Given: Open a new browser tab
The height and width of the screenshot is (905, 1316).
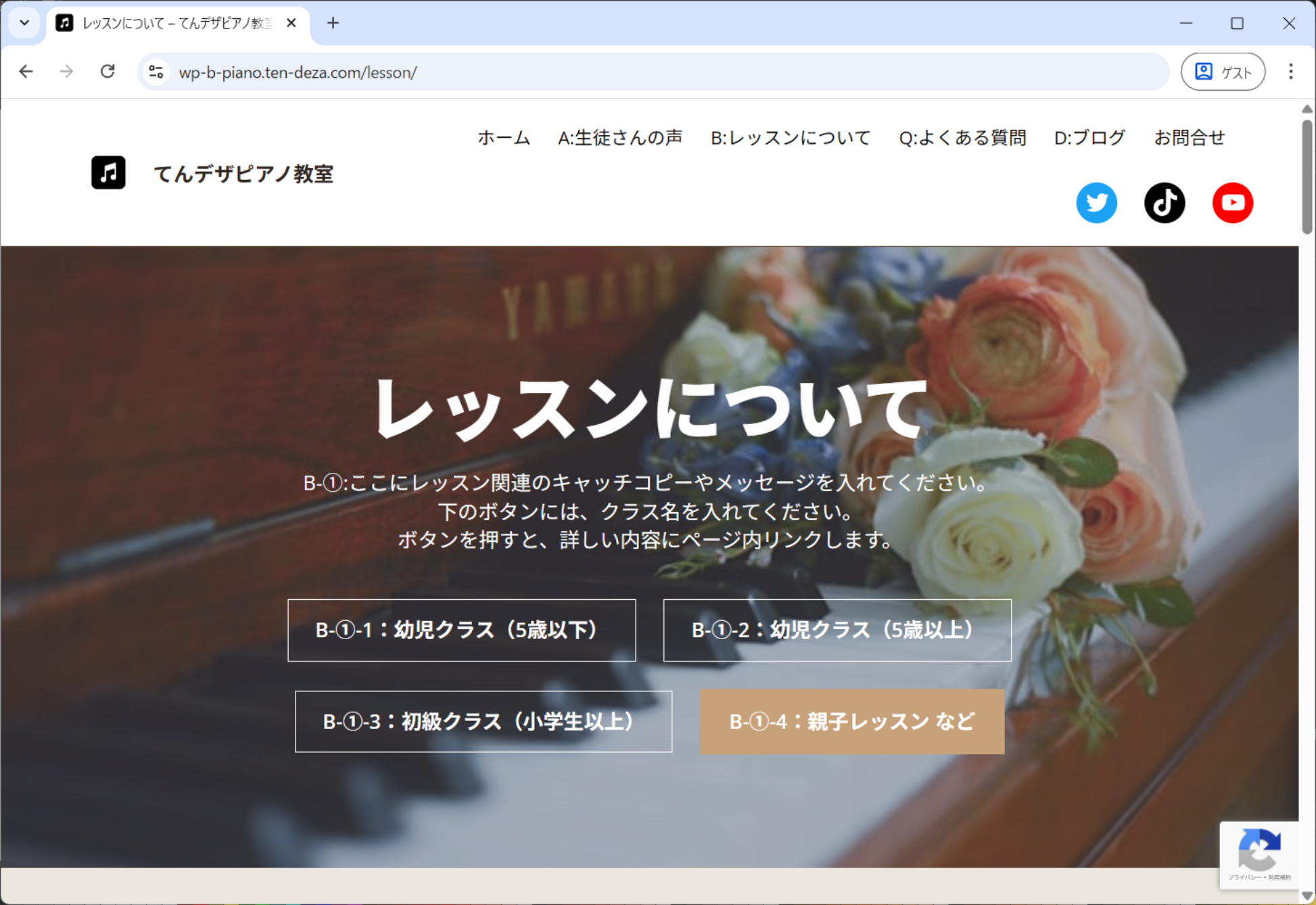Looking at the screenshot, I should pos(333,23).
